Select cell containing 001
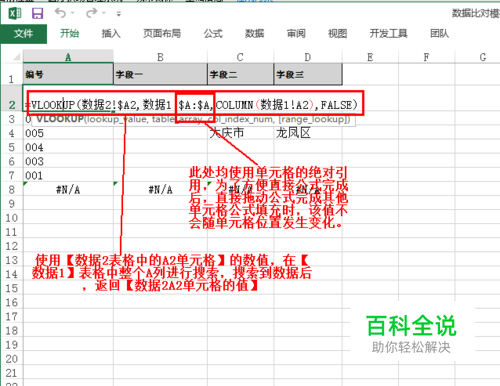 (68, 175)
